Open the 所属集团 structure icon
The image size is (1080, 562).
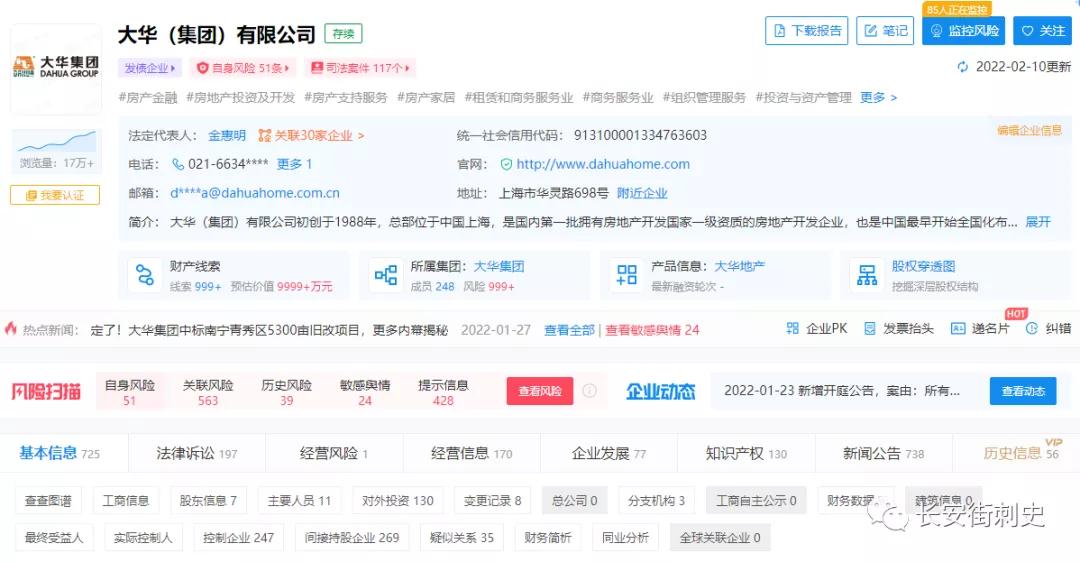[386, 275]
